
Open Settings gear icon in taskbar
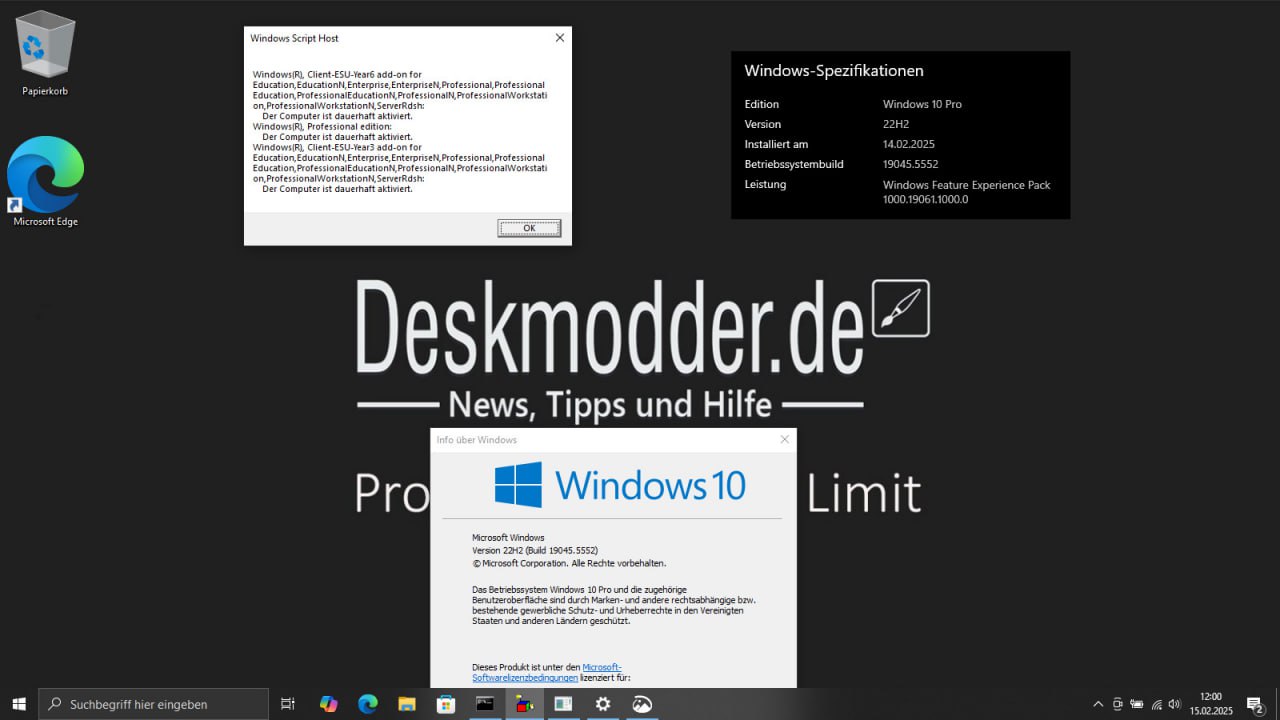tap(603, 704)
